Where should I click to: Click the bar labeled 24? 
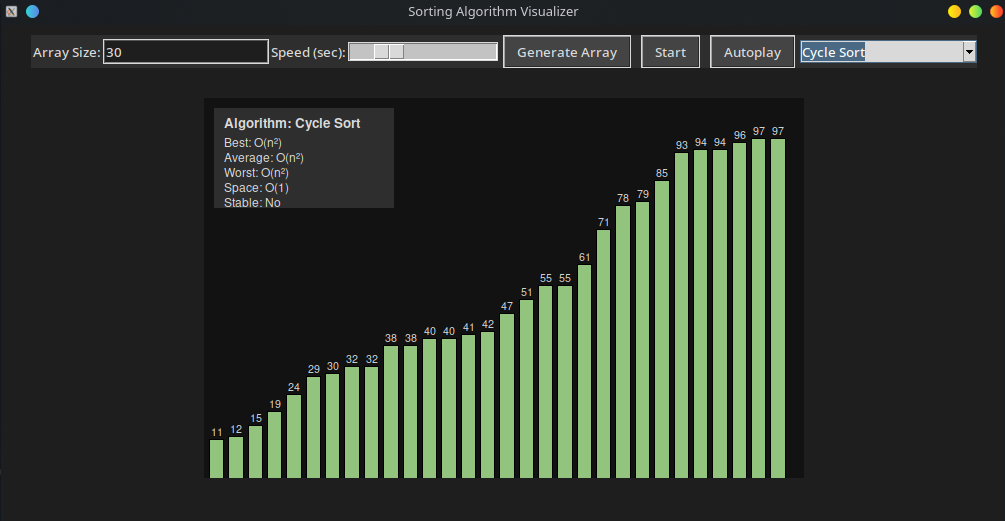point(294,436)
